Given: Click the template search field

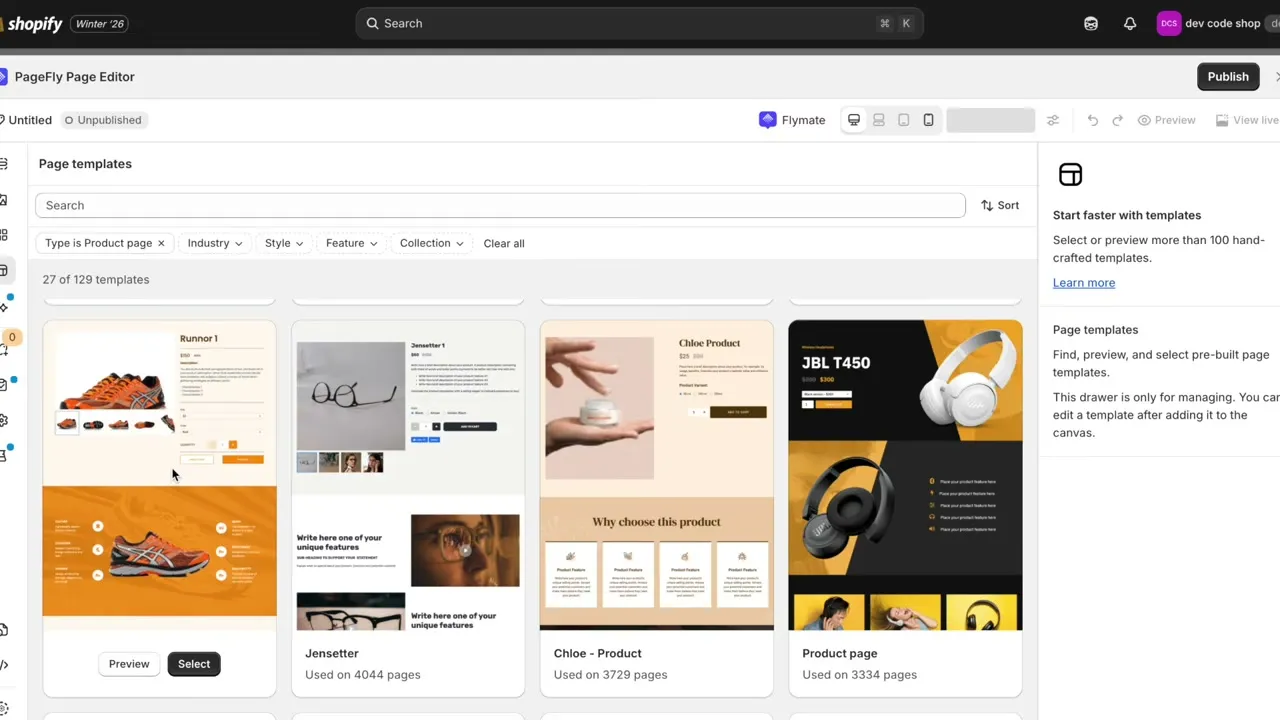Looking at the screenshot, I should click(500, 205).
